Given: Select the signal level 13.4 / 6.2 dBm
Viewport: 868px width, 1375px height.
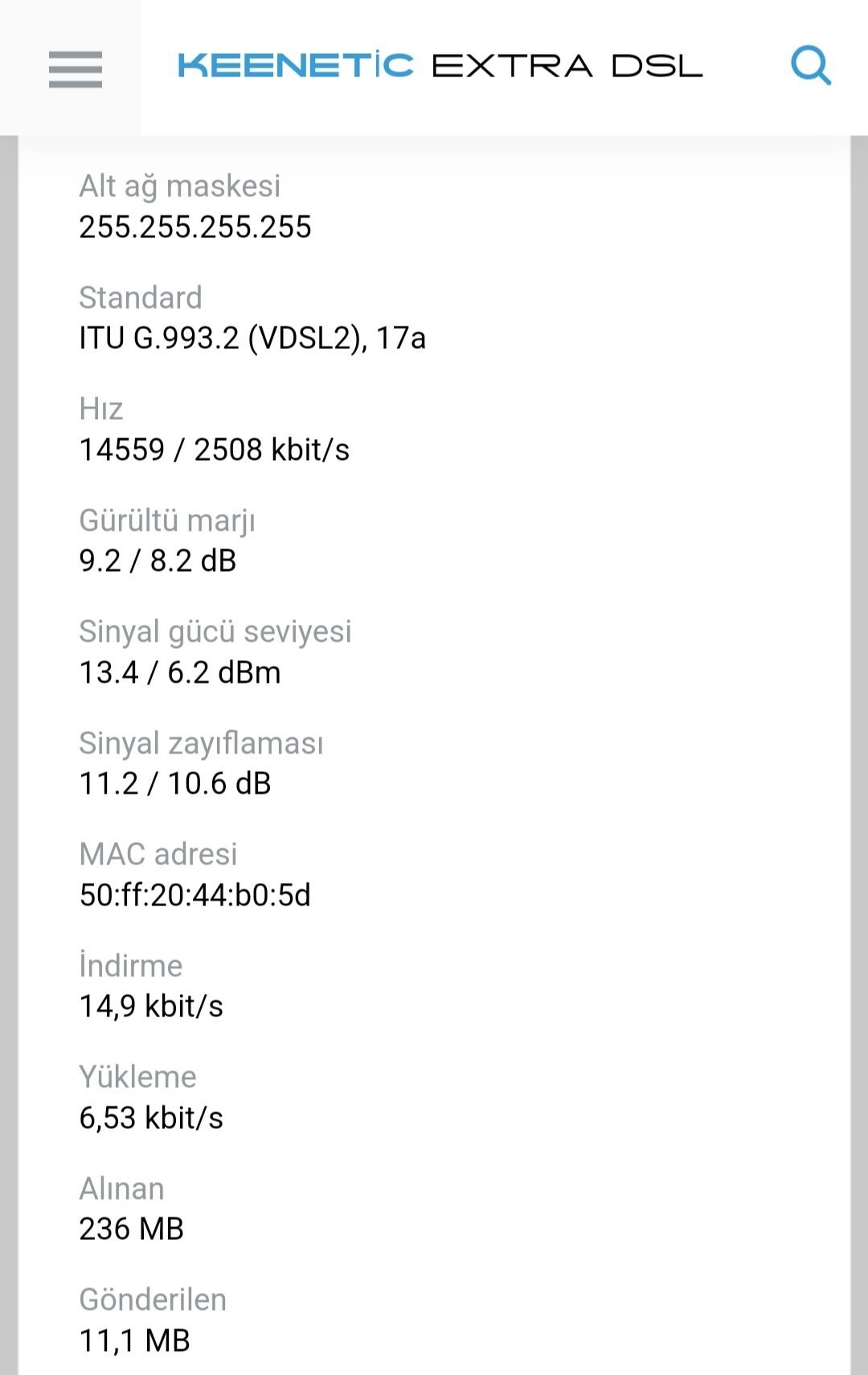Looking at the screenshot, I should [180, 672].
